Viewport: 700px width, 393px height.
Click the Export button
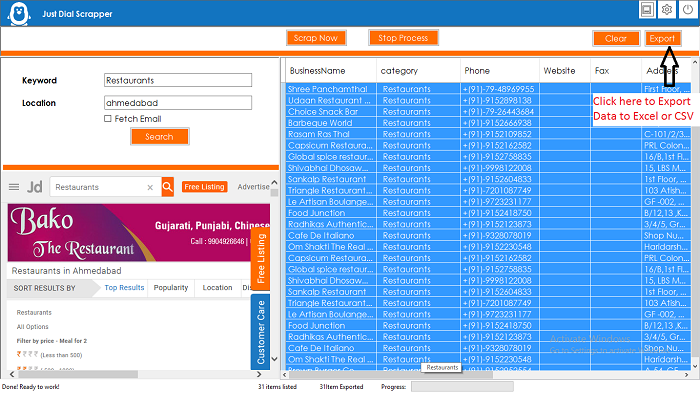662,38
